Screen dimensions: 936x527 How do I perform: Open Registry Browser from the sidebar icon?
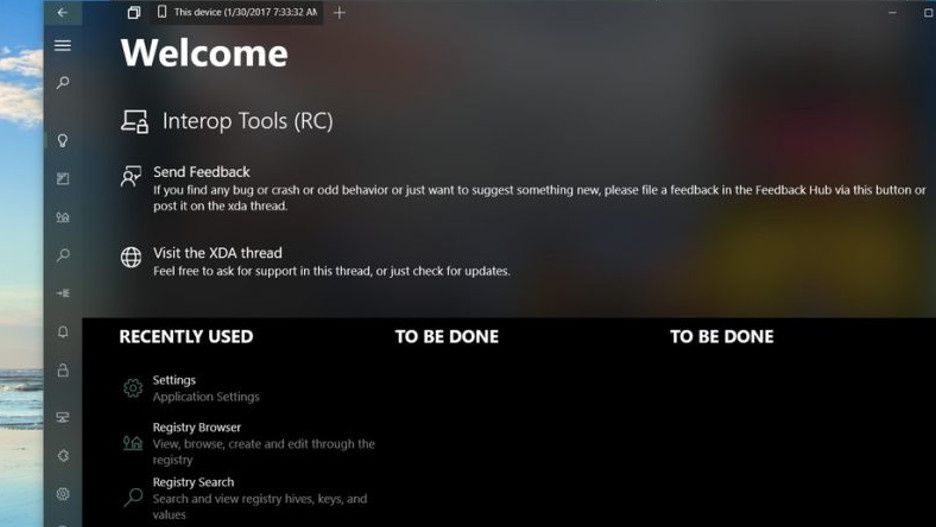click(63, 217)
